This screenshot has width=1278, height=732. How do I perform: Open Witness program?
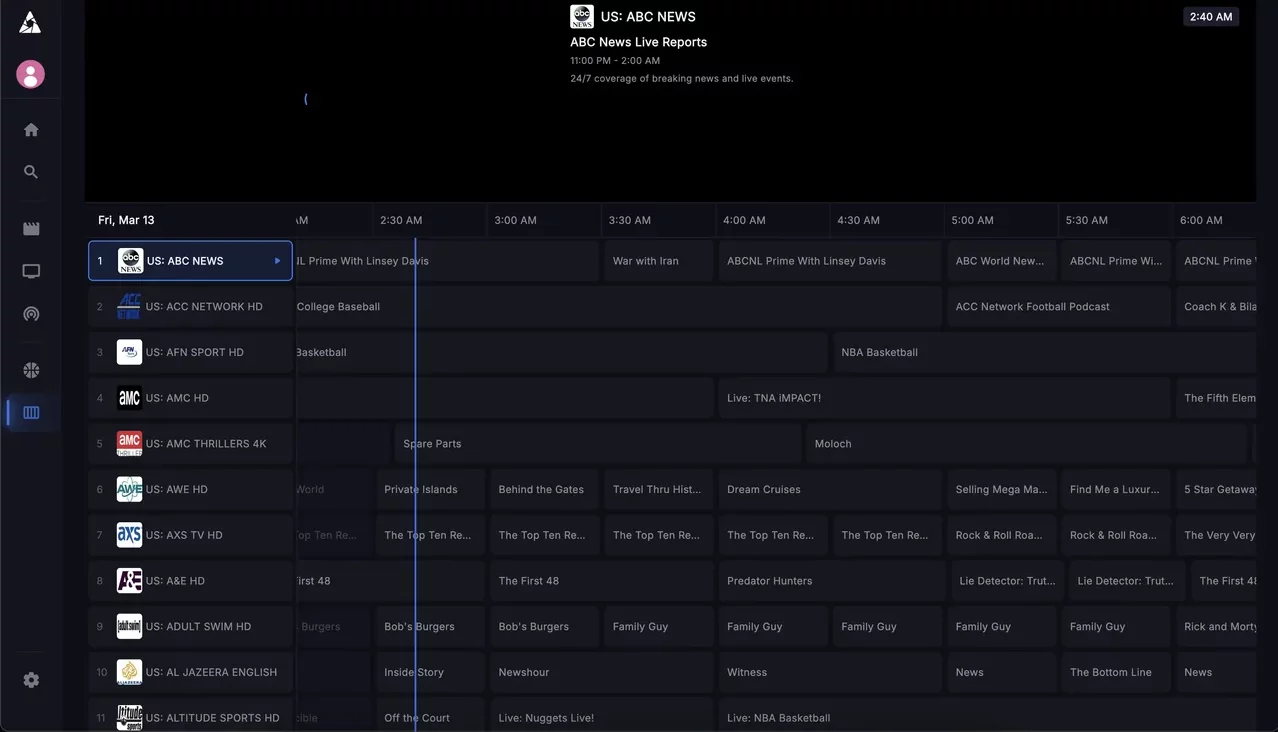(x=830, y=672)
